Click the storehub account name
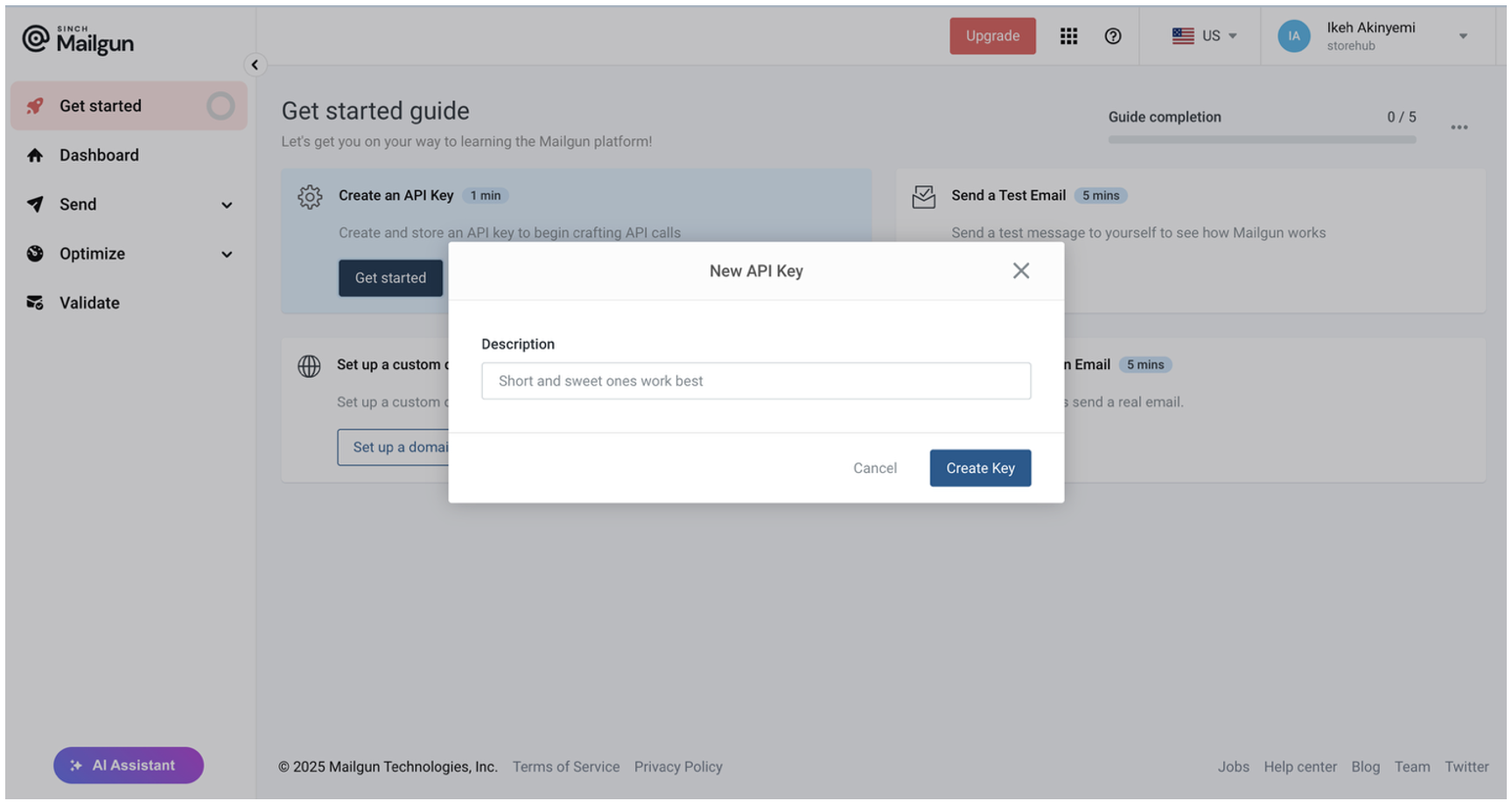Image resolution: width=1512 pixels, height=808 pixels. pos(1350,46)
